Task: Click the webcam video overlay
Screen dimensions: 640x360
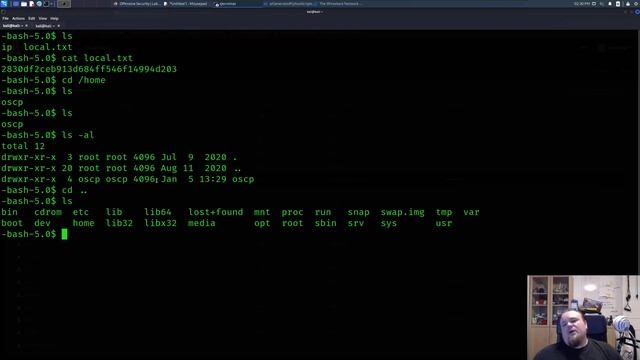Action: [583, 318]
